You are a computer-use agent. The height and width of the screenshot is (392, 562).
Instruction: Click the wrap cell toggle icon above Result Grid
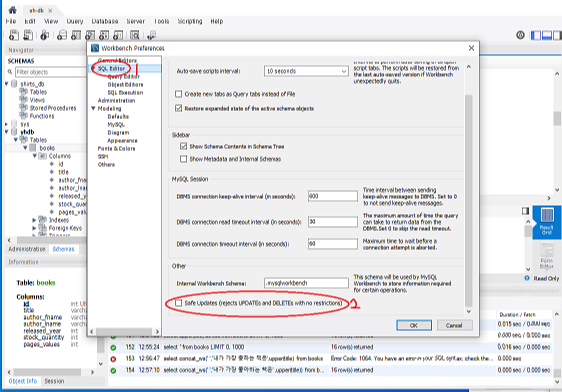(x=525, y=211)
